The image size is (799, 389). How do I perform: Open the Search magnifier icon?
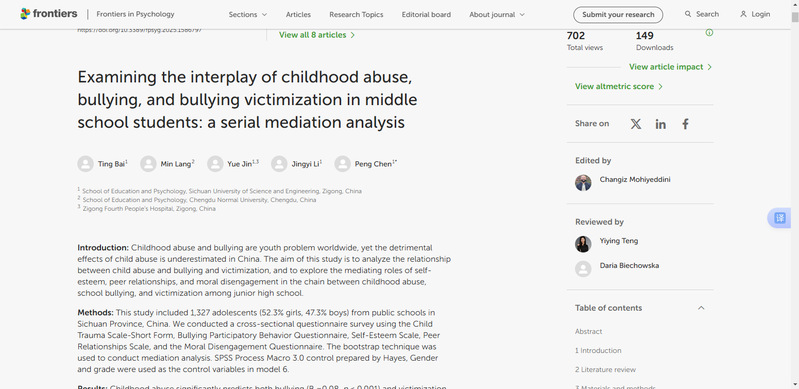tap(688, 14)
